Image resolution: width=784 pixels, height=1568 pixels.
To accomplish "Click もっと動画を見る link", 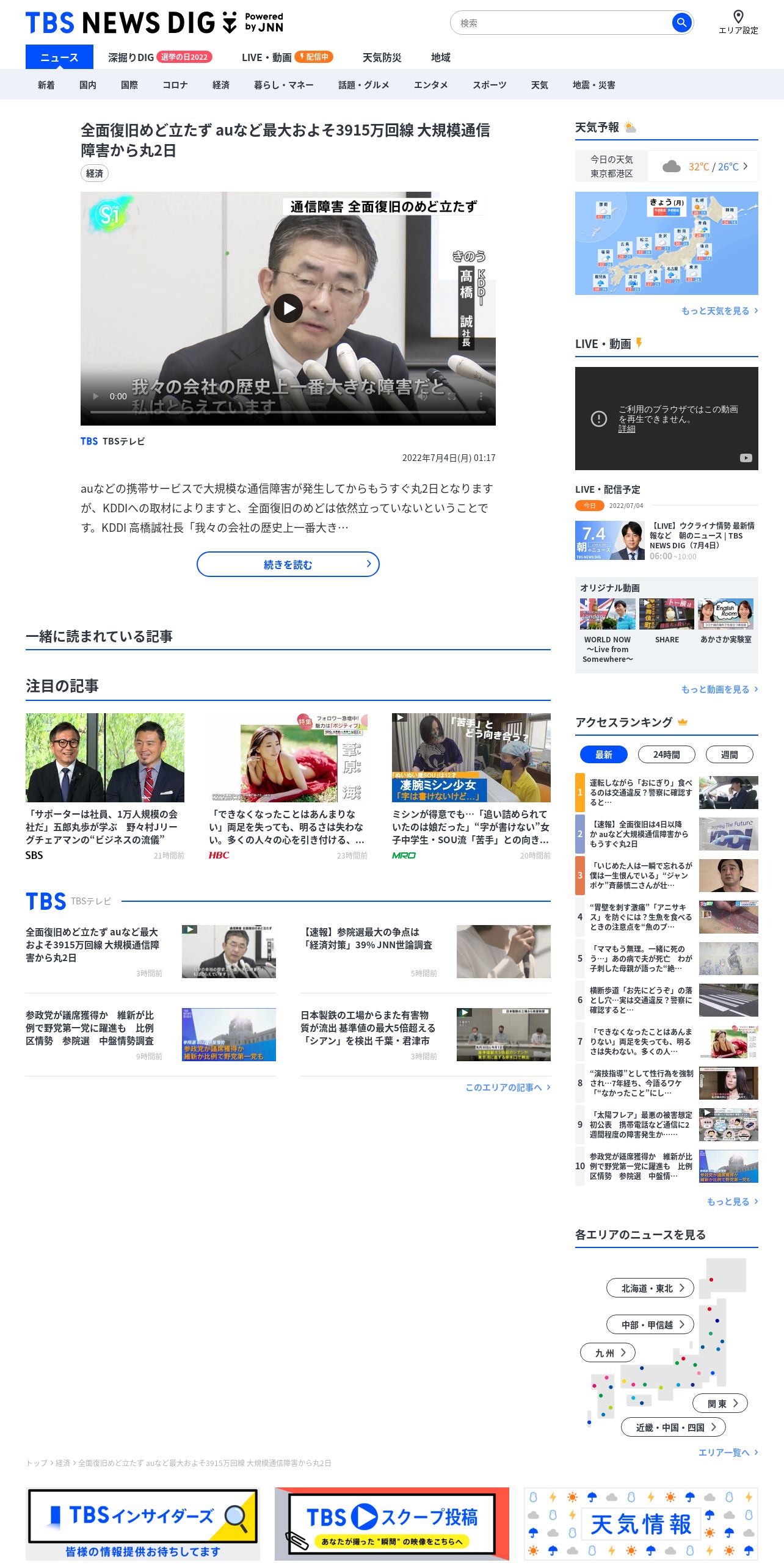I will [719, 689].
